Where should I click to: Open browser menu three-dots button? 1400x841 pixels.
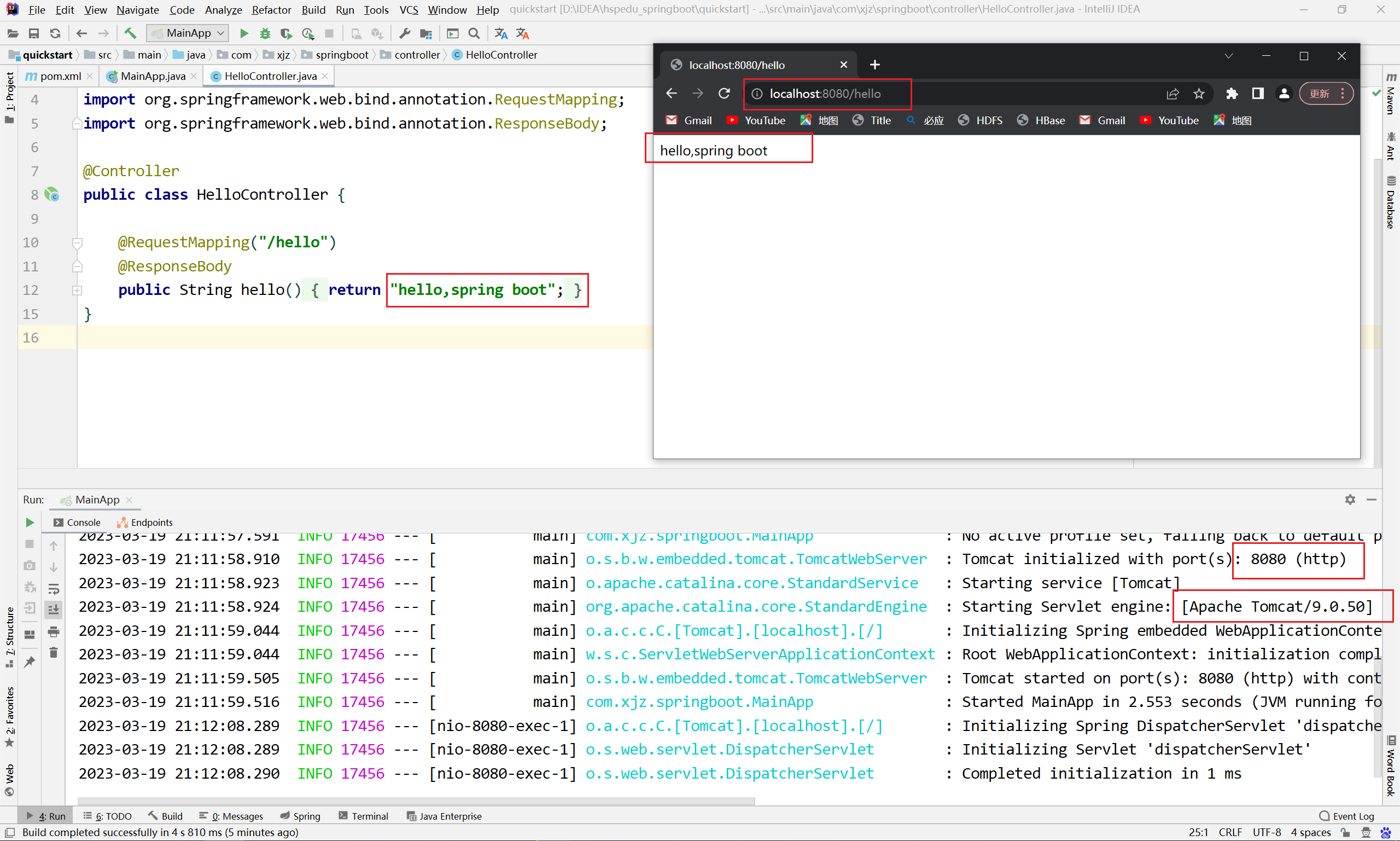(x=1342, y=94)
